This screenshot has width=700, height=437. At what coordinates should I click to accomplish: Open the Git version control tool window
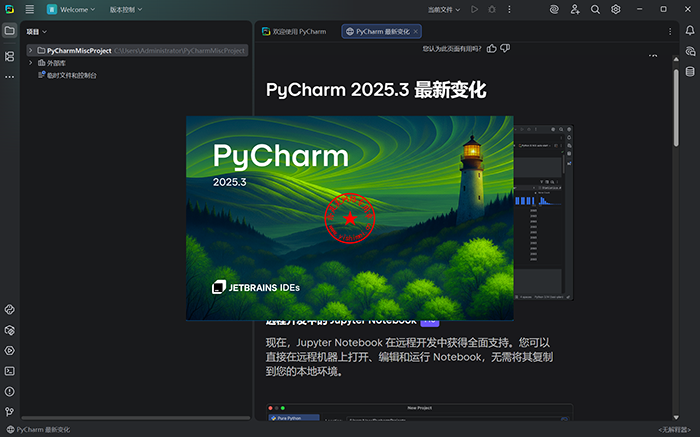(9, 411)
